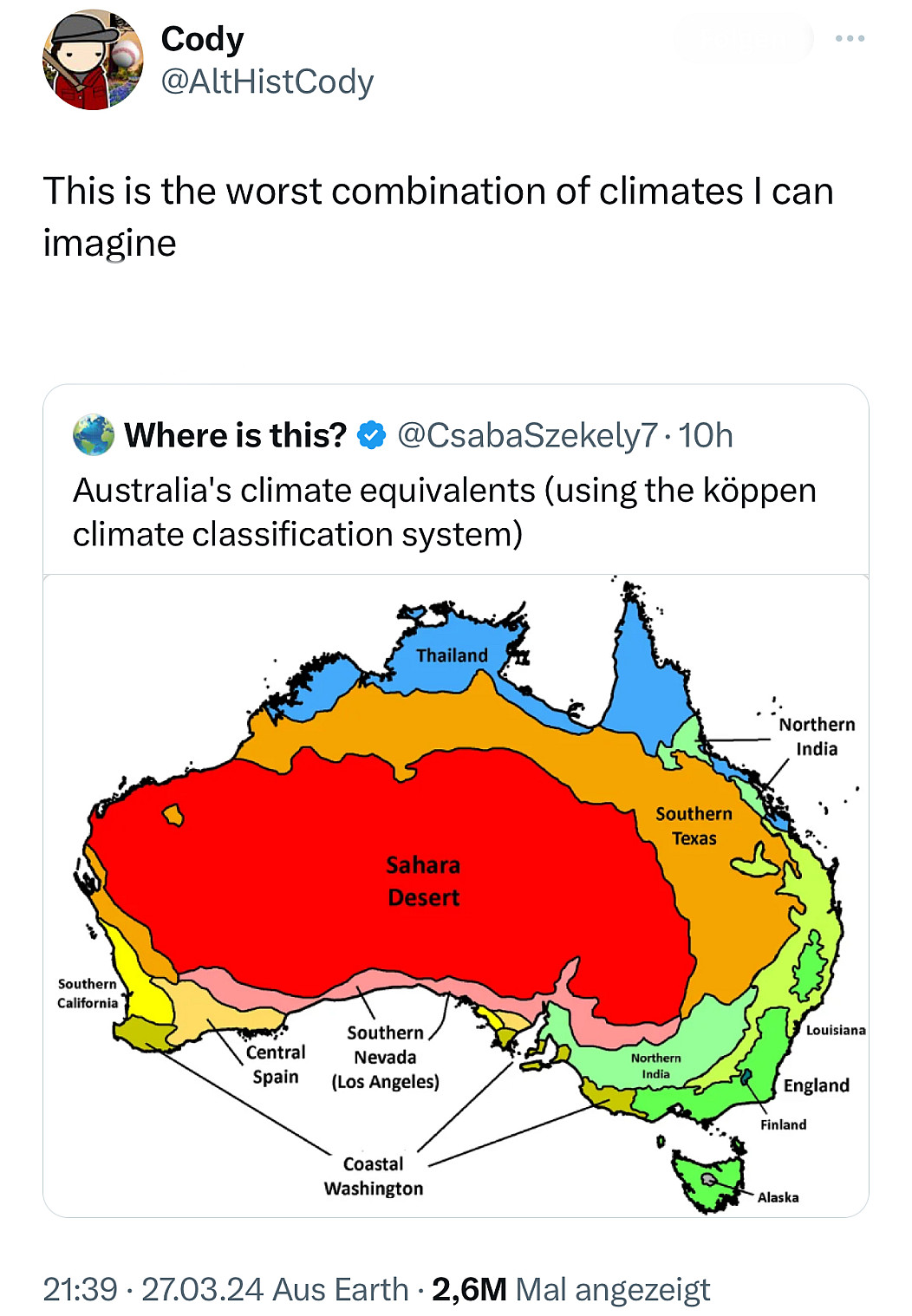Click the 'Coastal Washington' map label
Viewport: 912px width, 1316px height.
[x=374, y=1176]
